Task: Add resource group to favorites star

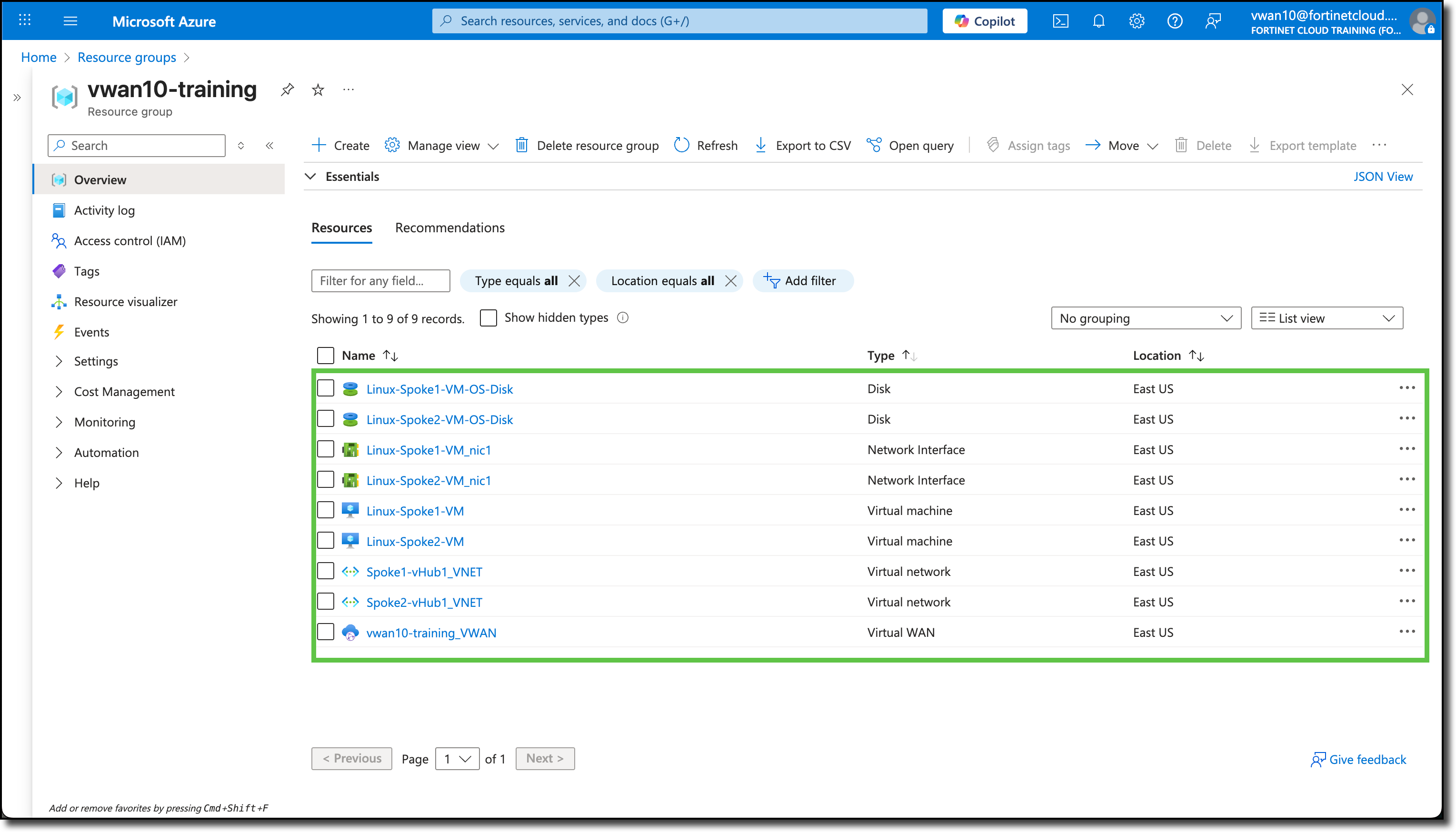Action: [318, 89]
